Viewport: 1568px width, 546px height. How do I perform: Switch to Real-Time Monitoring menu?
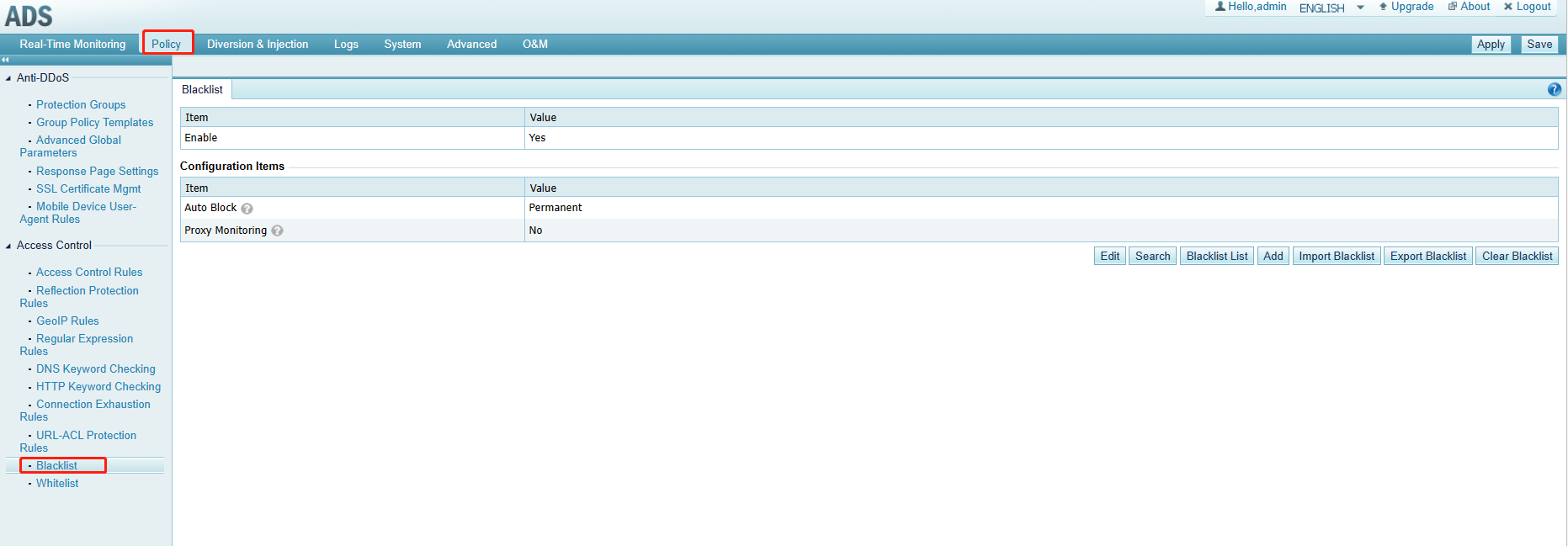pyautogui.click(x=72, y=44)
